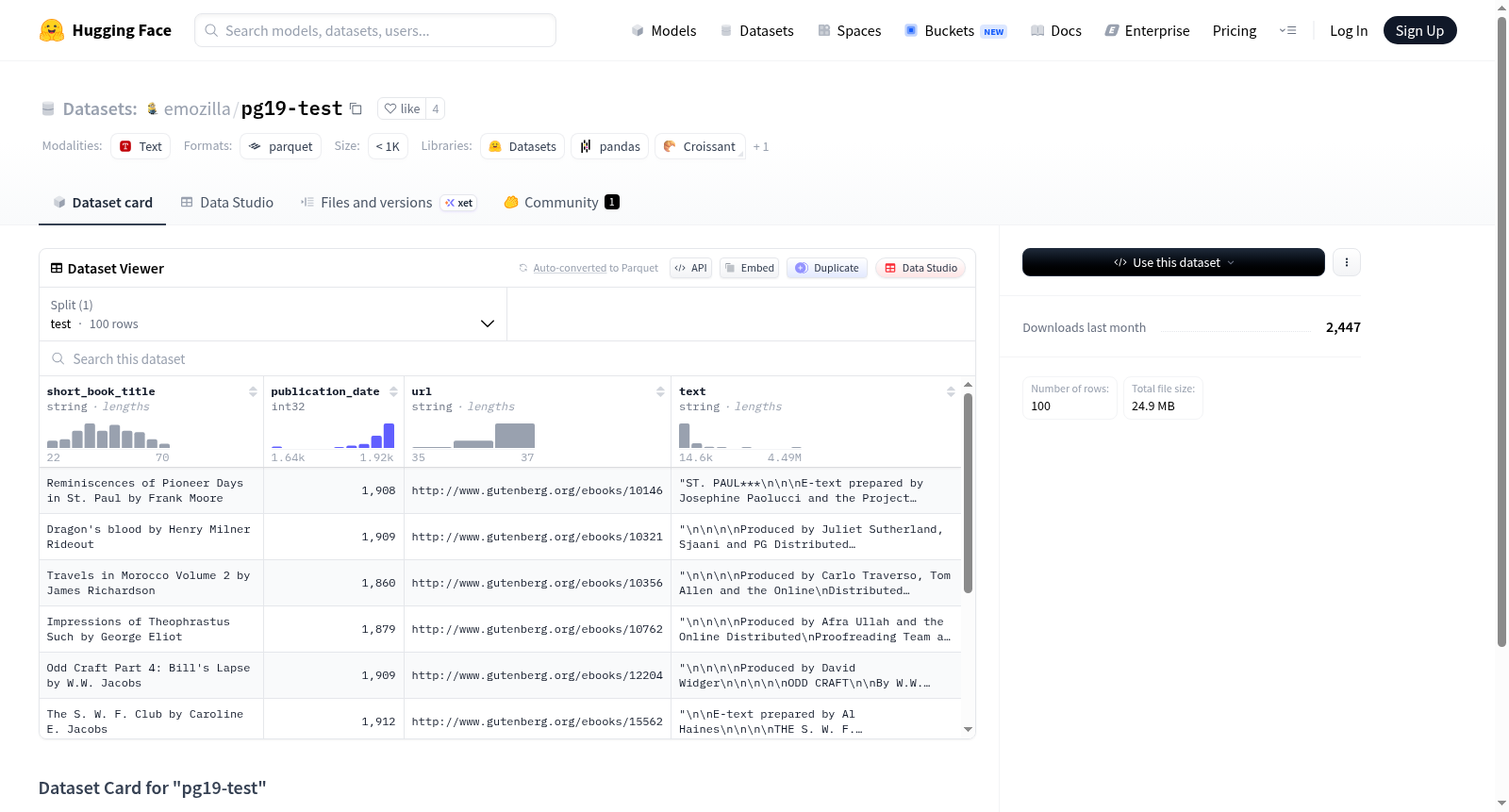Click the Datasets library tag
The height and width of the screenshot is (812, 1509).
(522, 146)
